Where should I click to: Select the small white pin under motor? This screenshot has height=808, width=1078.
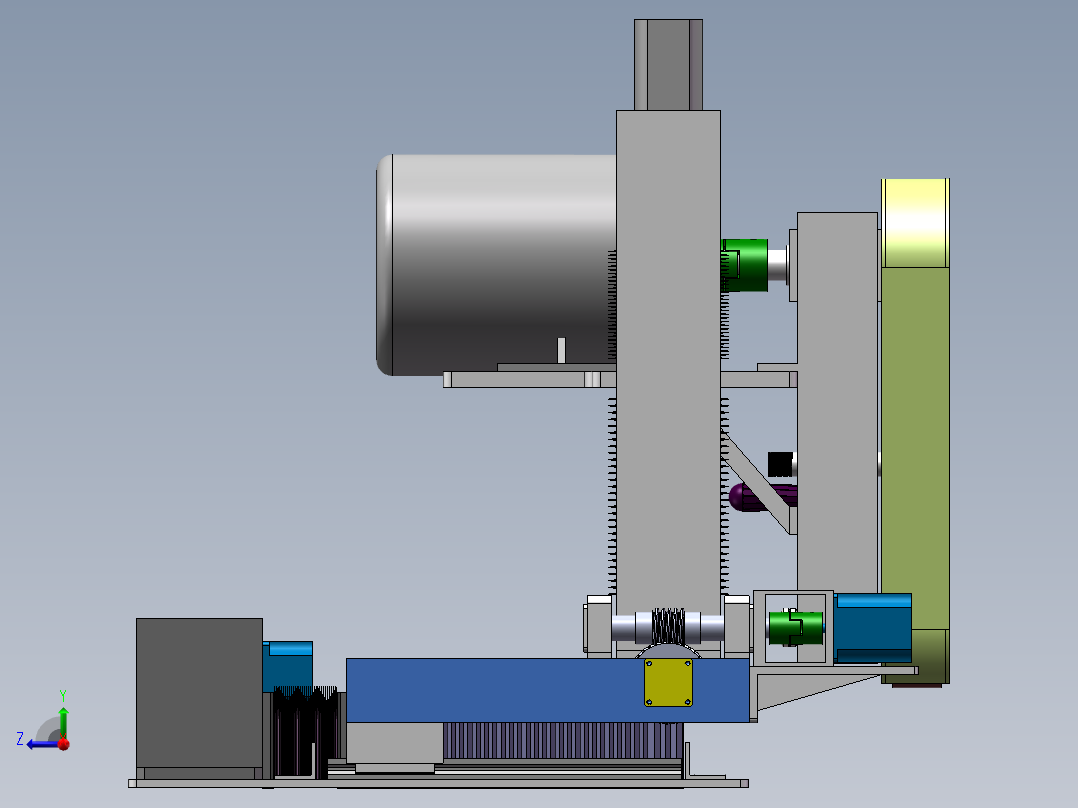click(x=562, y=351)
